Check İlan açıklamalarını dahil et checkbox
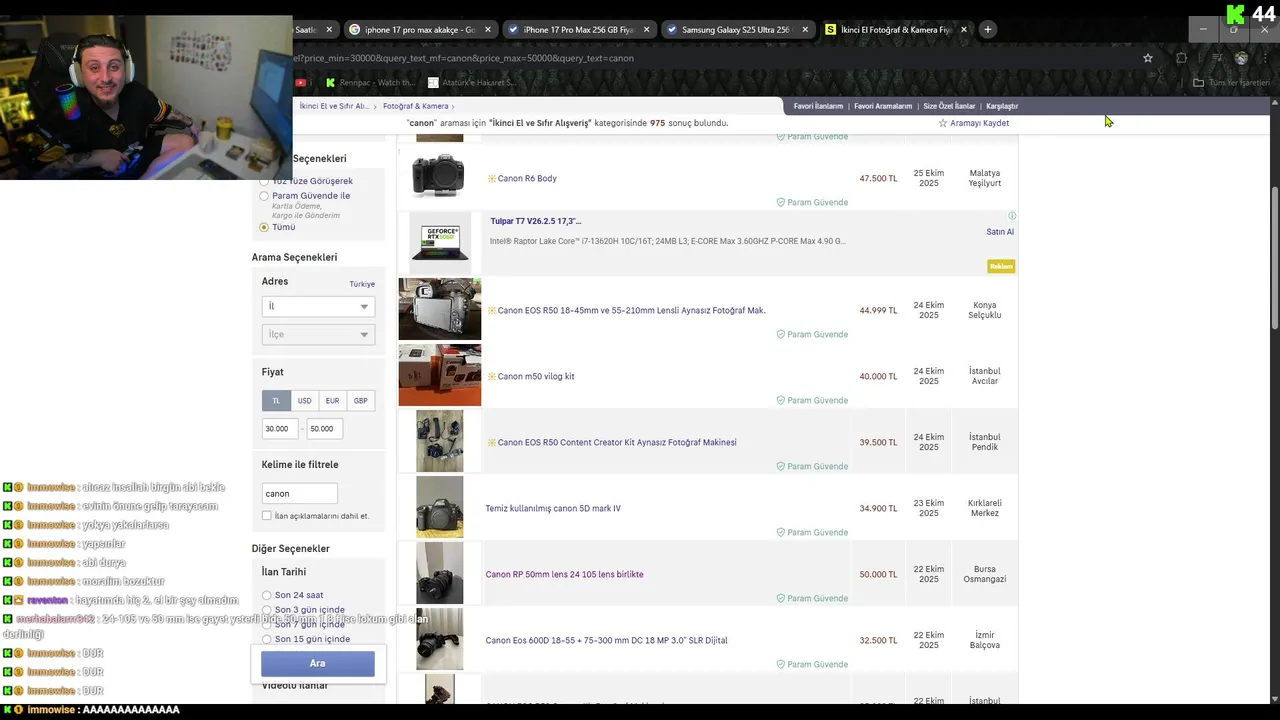The image size is (1280, 720). tap(266, 516)
